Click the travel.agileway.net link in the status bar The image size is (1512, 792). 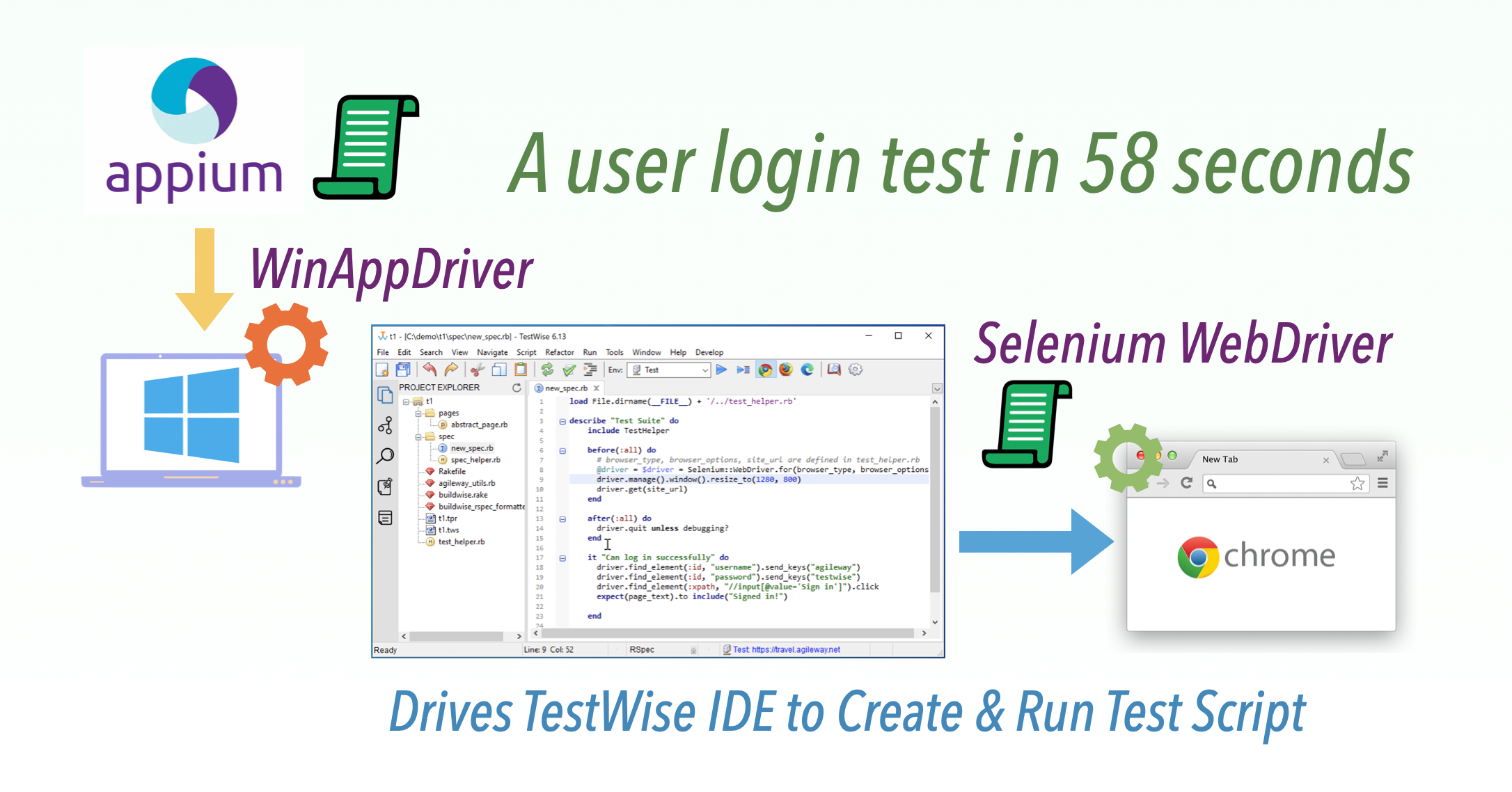pyautogui.click(x=796, y=649)
